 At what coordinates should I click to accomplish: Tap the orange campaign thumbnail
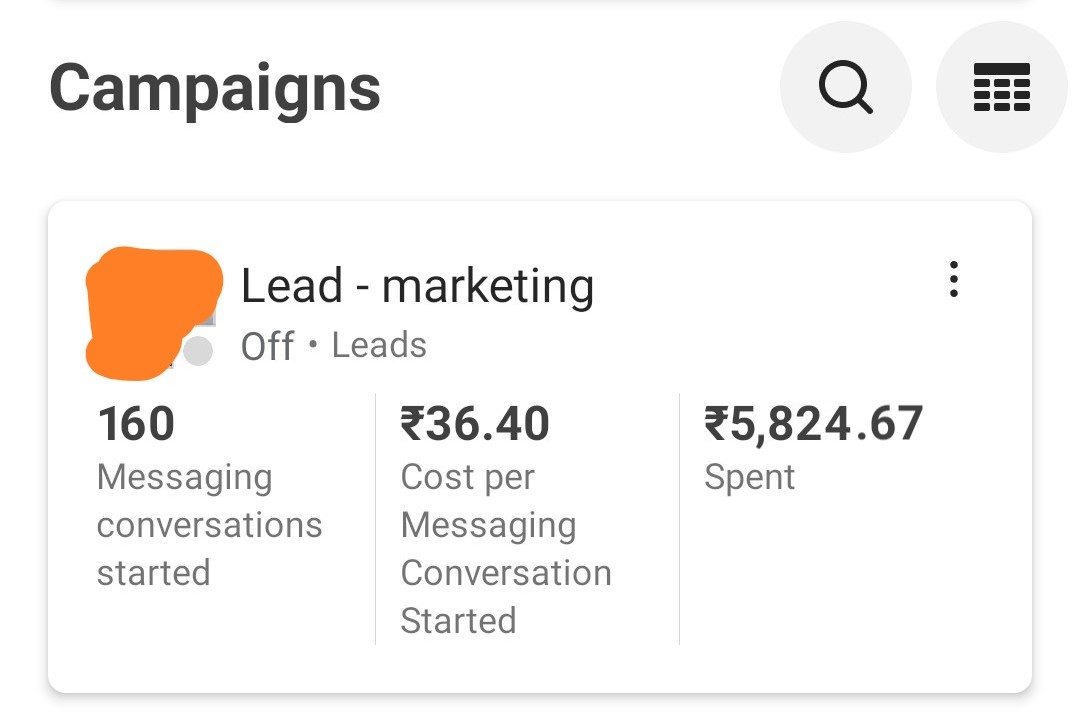150,310
